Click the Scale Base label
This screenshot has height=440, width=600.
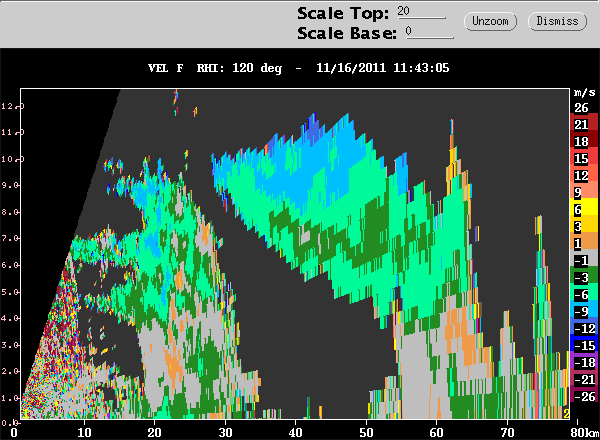pyautogui.click(x=347, y=33)
